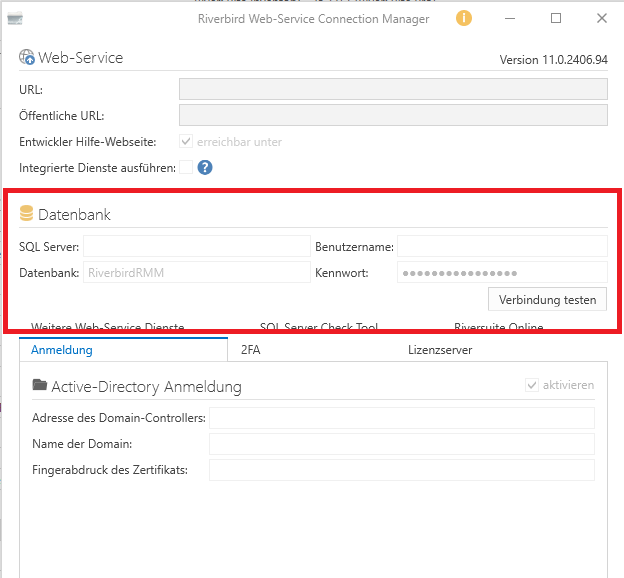Toggle the Active-Directory 'aktivieren' checkbox
Screen dimensions: 624x578
tap(532, 385)
